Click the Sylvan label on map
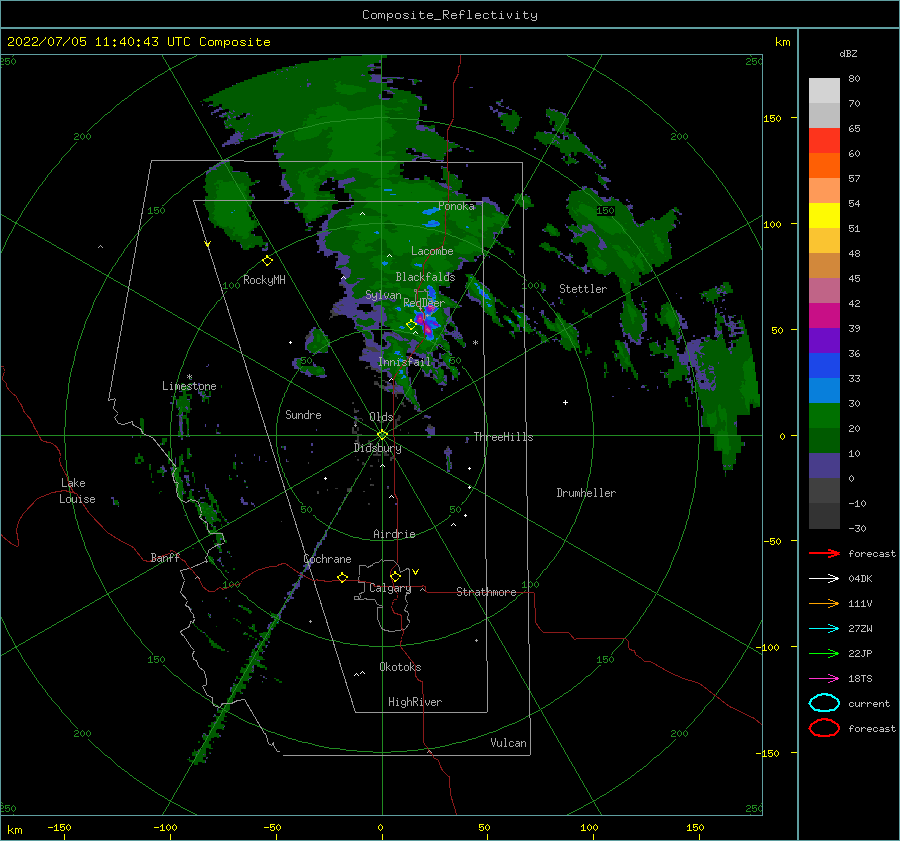Viewport: 900px width, 841px height. coord(383,295)
